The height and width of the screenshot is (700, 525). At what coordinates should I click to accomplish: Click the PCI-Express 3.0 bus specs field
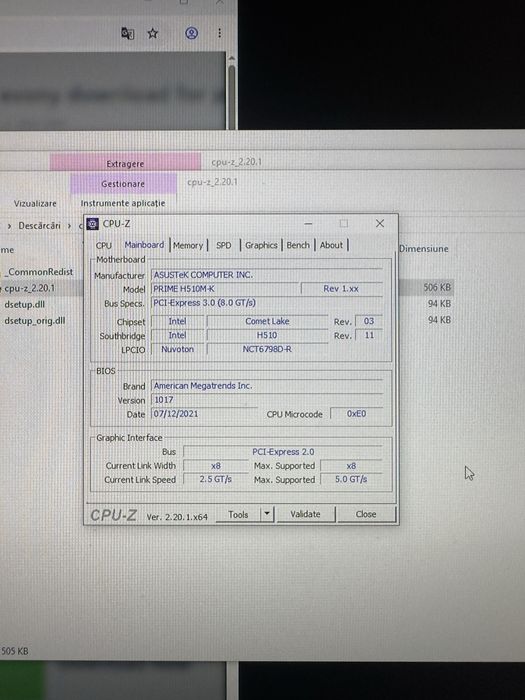coord(267,303)
